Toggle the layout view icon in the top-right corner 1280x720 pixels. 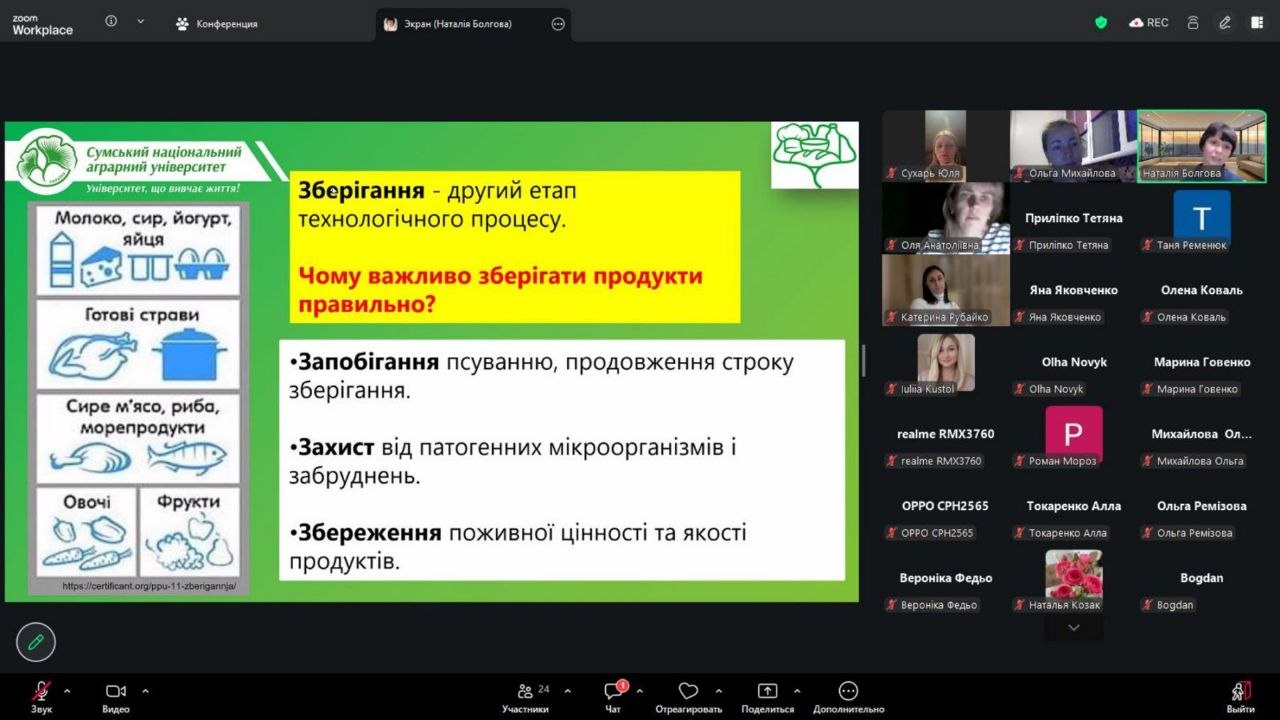pos(1257,23)
